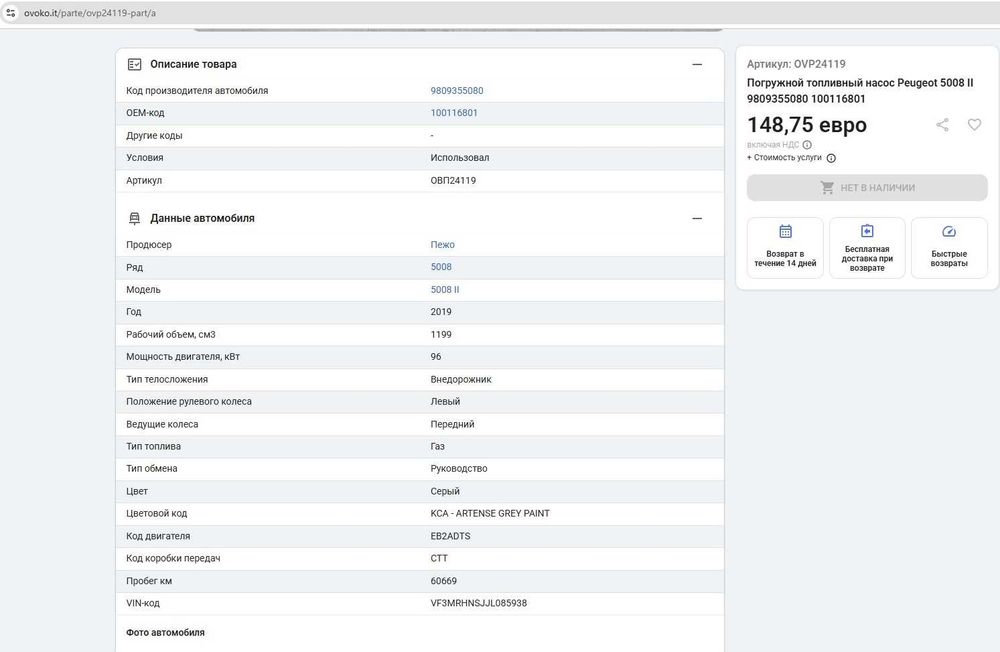Open the 5008 series link

click(x=441, y=267)
